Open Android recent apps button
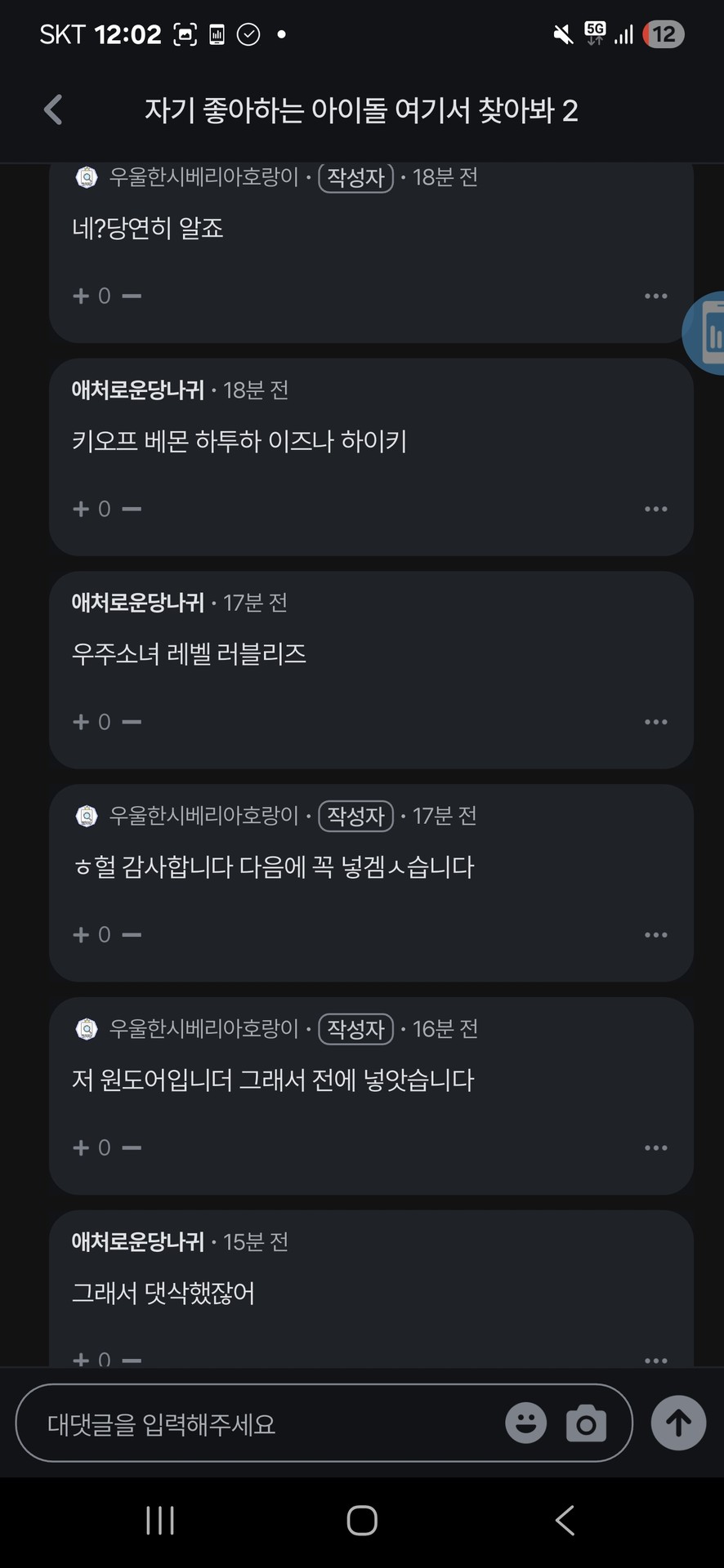Viewport: 724px width, 1568px height. (160, 1521)
